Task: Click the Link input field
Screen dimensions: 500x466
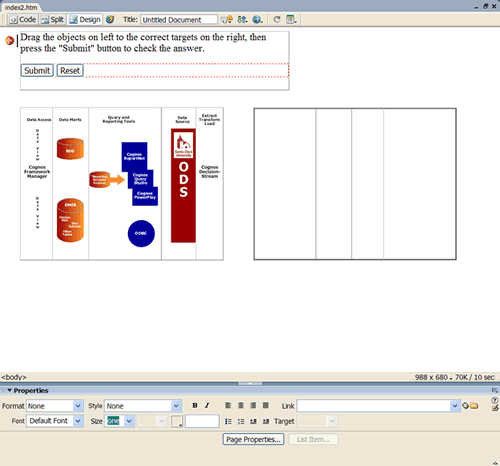Action: pyautogui.click(x=374, y=406)
